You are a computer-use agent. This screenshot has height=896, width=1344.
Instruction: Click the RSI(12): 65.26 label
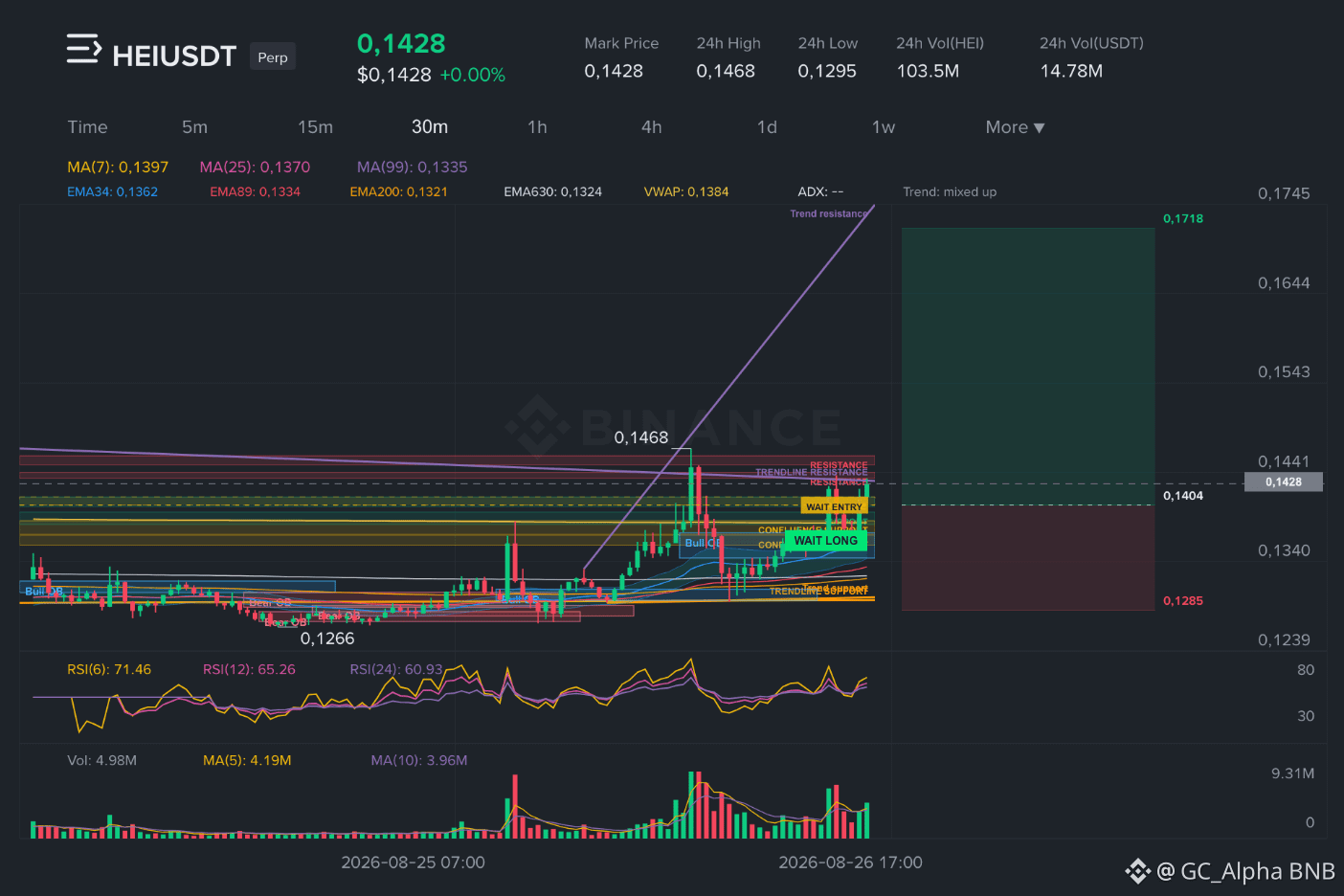click(x=249, y=669)
